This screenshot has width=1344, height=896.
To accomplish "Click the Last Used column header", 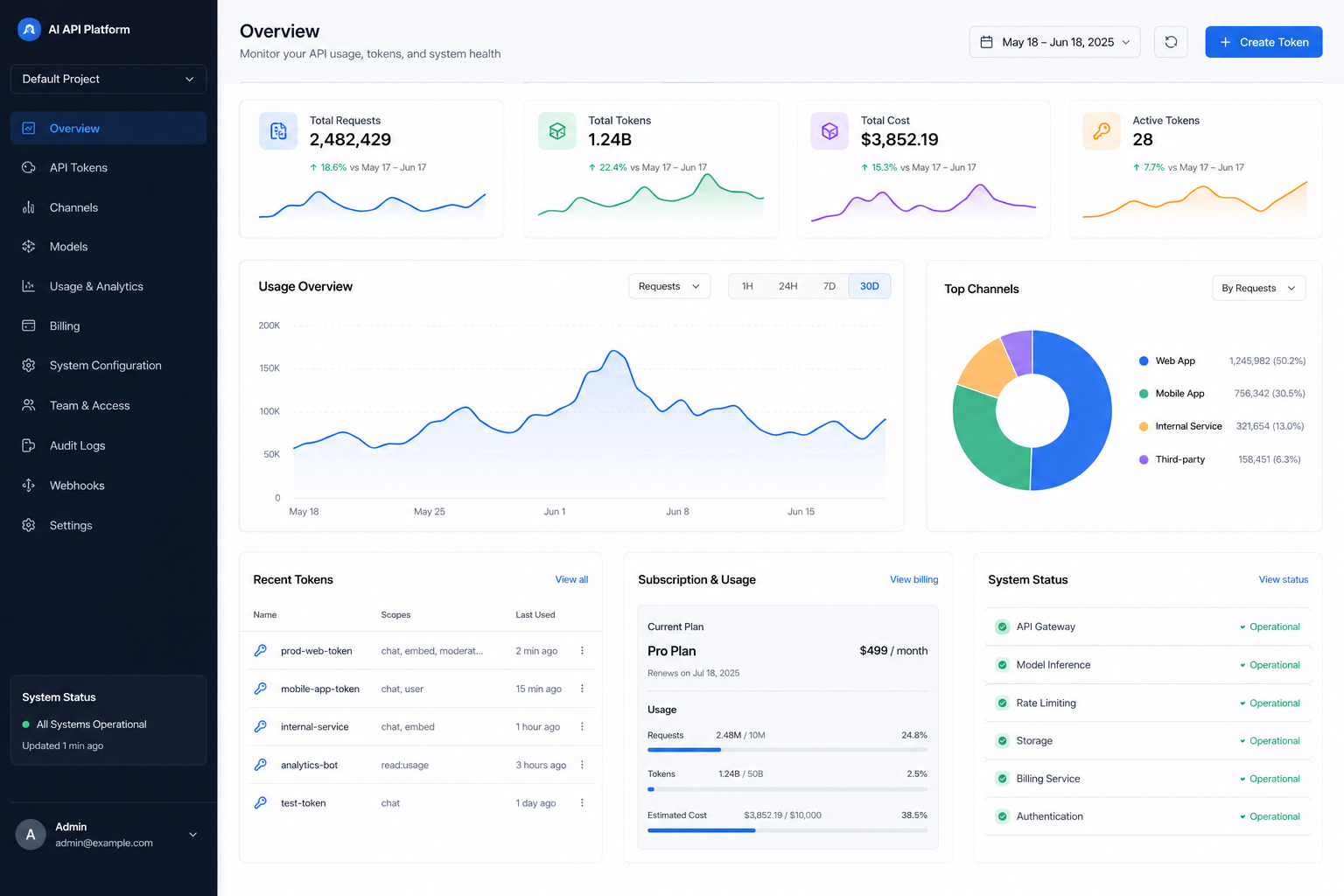I will click(x=535, y=615).
